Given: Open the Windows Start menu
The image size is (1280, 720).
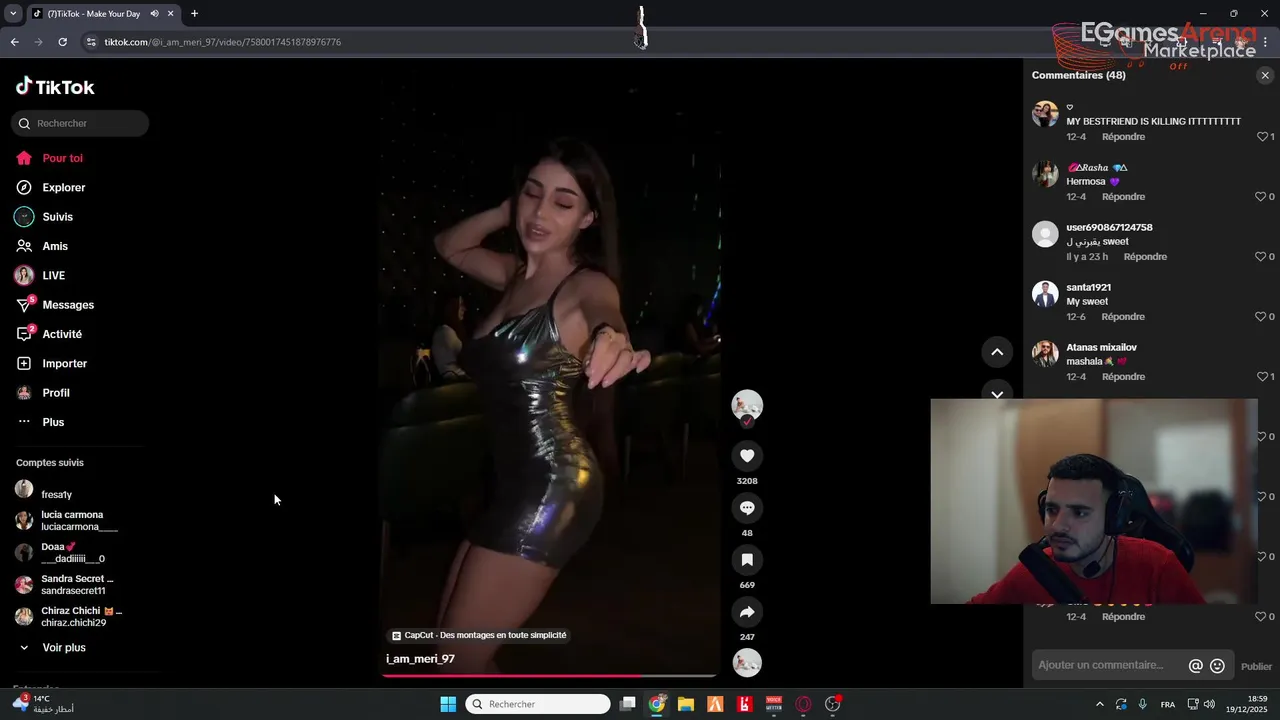Looking at the screenshot, I should click(x=448, y=704).
